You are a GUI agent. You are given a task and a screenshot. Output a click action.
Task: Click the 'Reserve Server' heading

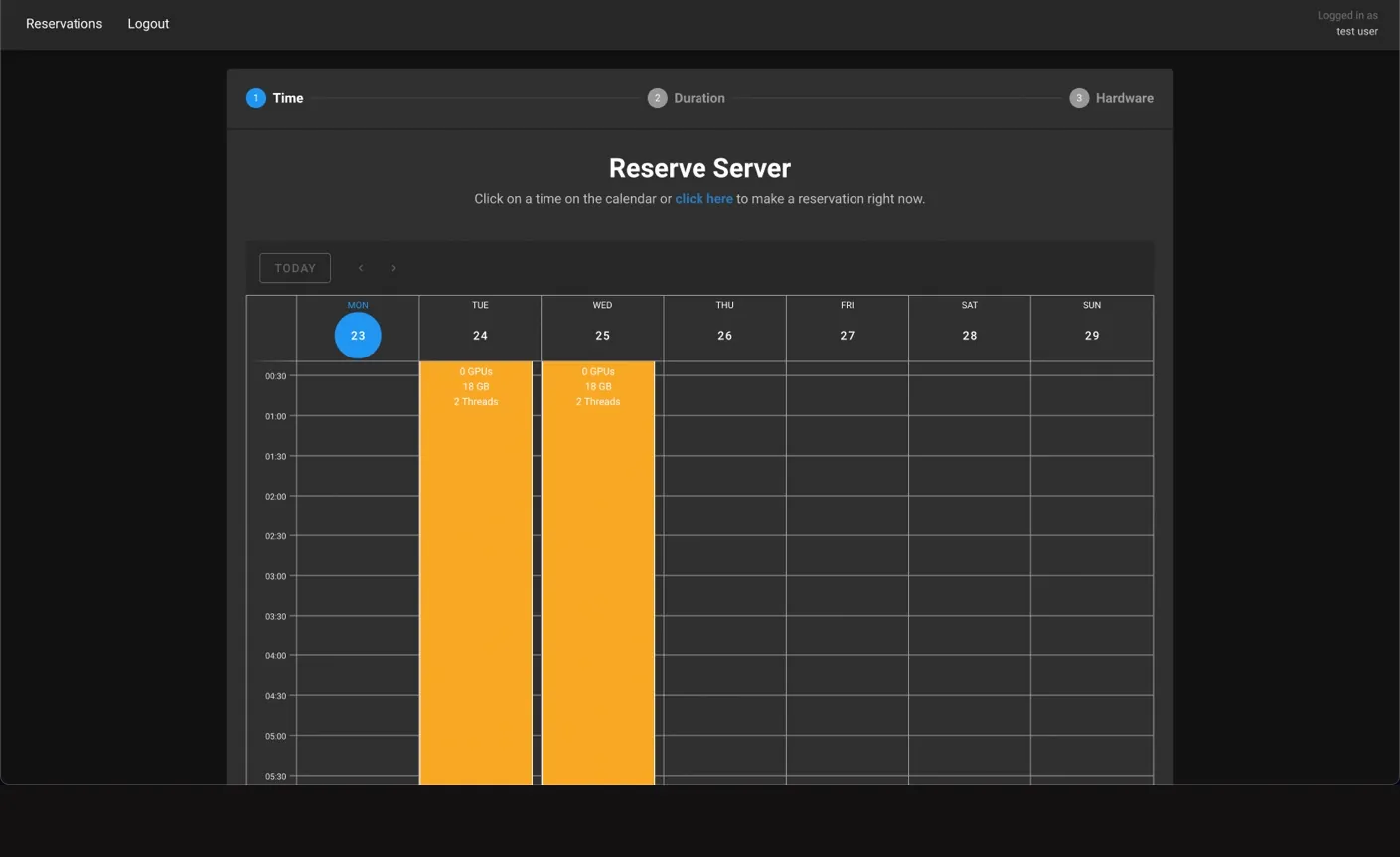700,168
